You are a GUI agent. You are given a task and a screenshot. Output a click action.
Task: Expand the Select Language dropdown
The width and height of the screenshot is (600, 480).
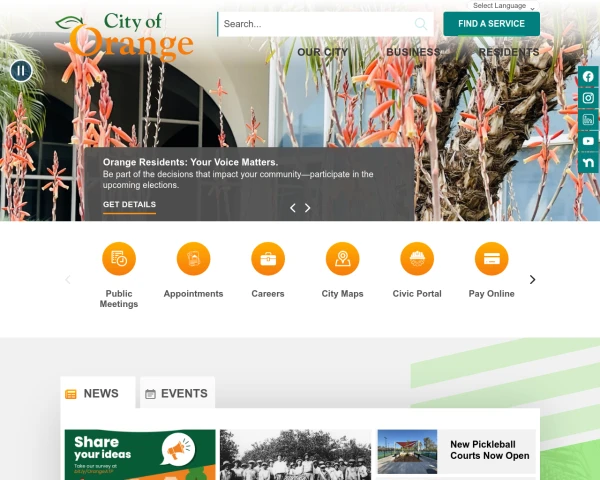click(x=504, y=6)
